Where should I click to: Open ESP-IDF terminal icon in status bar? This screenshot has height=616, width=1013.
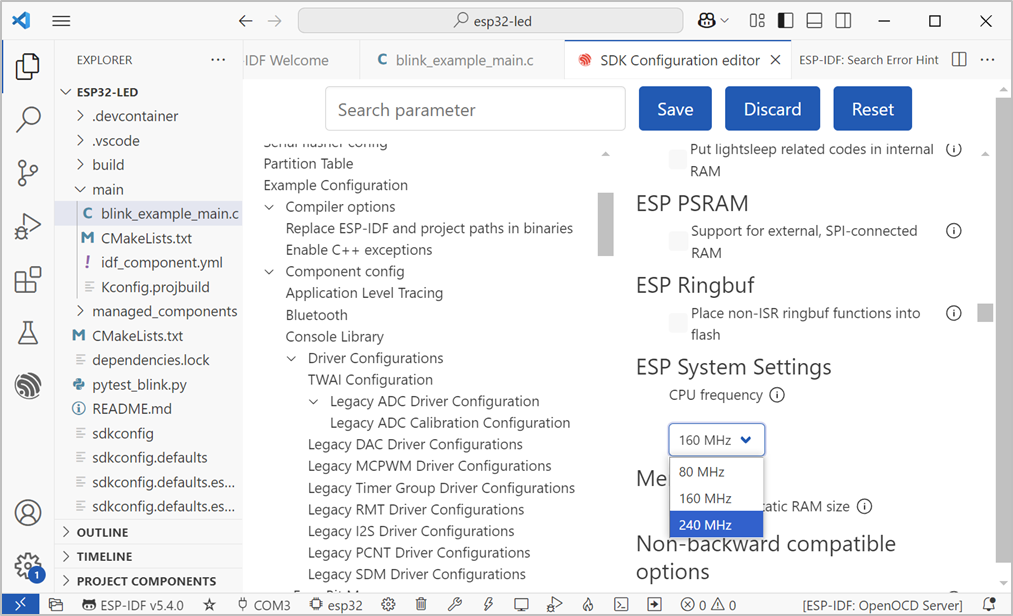[x=621, y=605]
